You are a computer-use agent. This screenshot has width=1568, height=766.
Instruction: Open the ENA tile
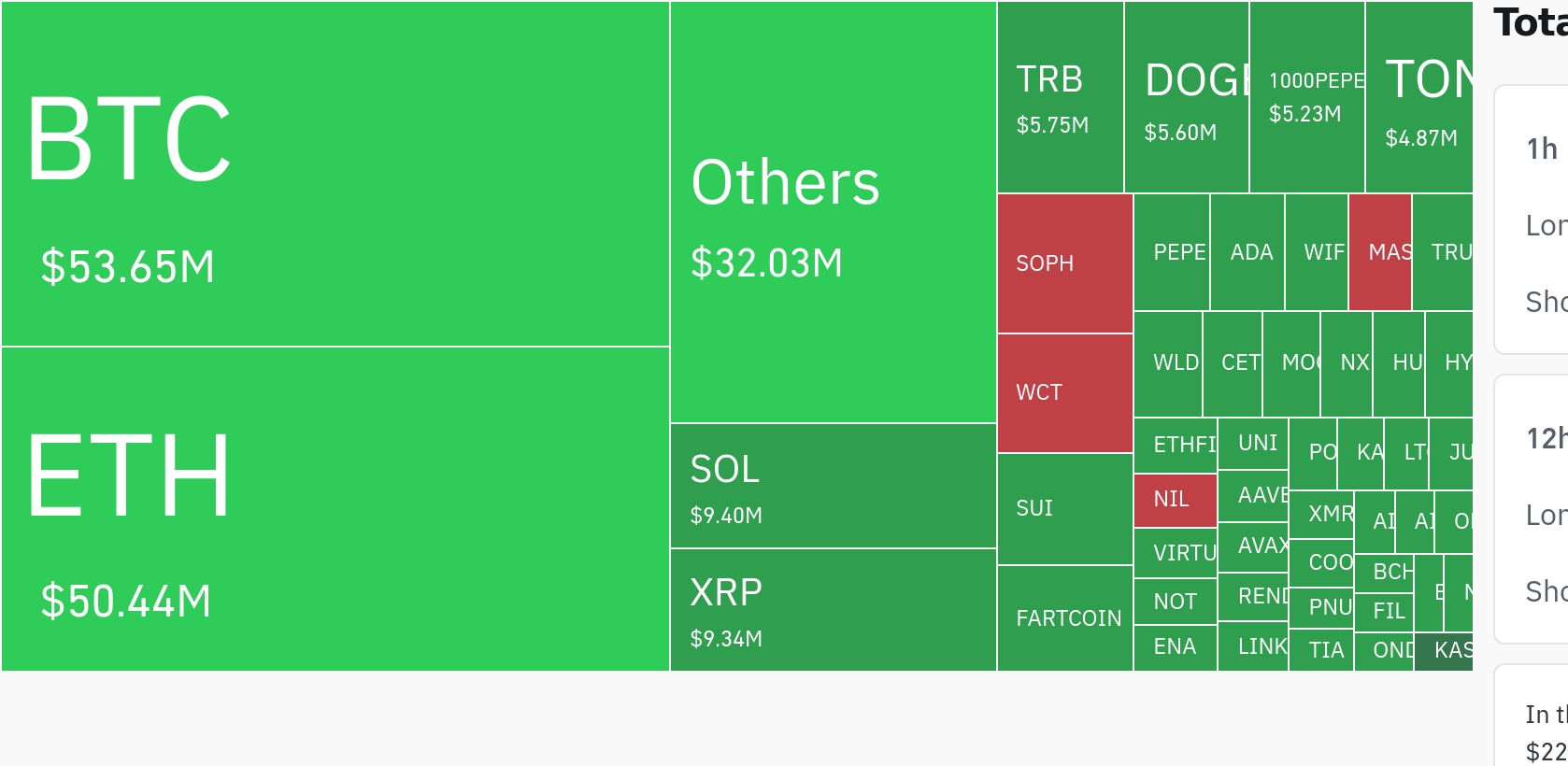[x=1175, y=647]
